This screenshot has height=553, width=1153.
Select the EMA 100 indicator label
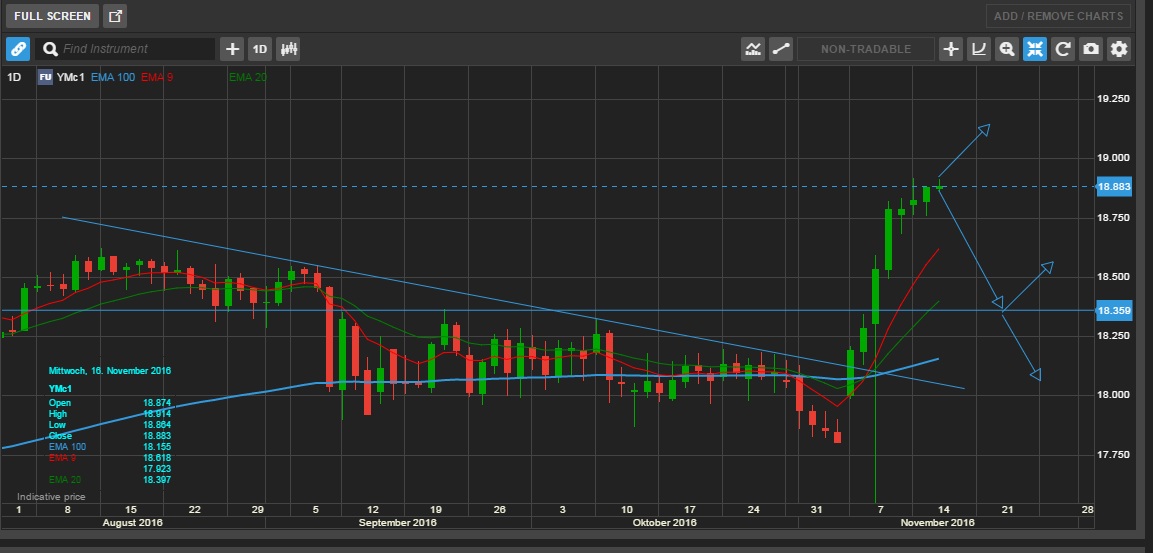113,77
